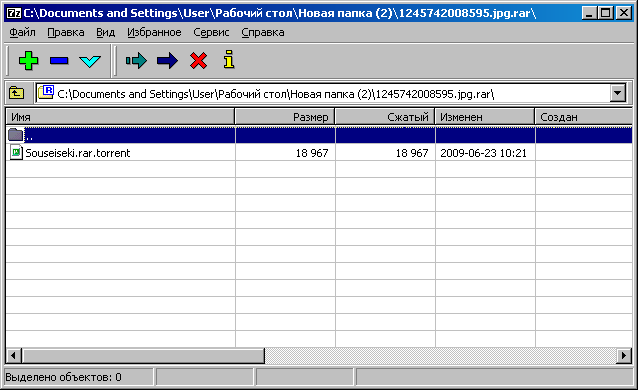Click the address path text field

pyautogui.click(x=323, y=94)
